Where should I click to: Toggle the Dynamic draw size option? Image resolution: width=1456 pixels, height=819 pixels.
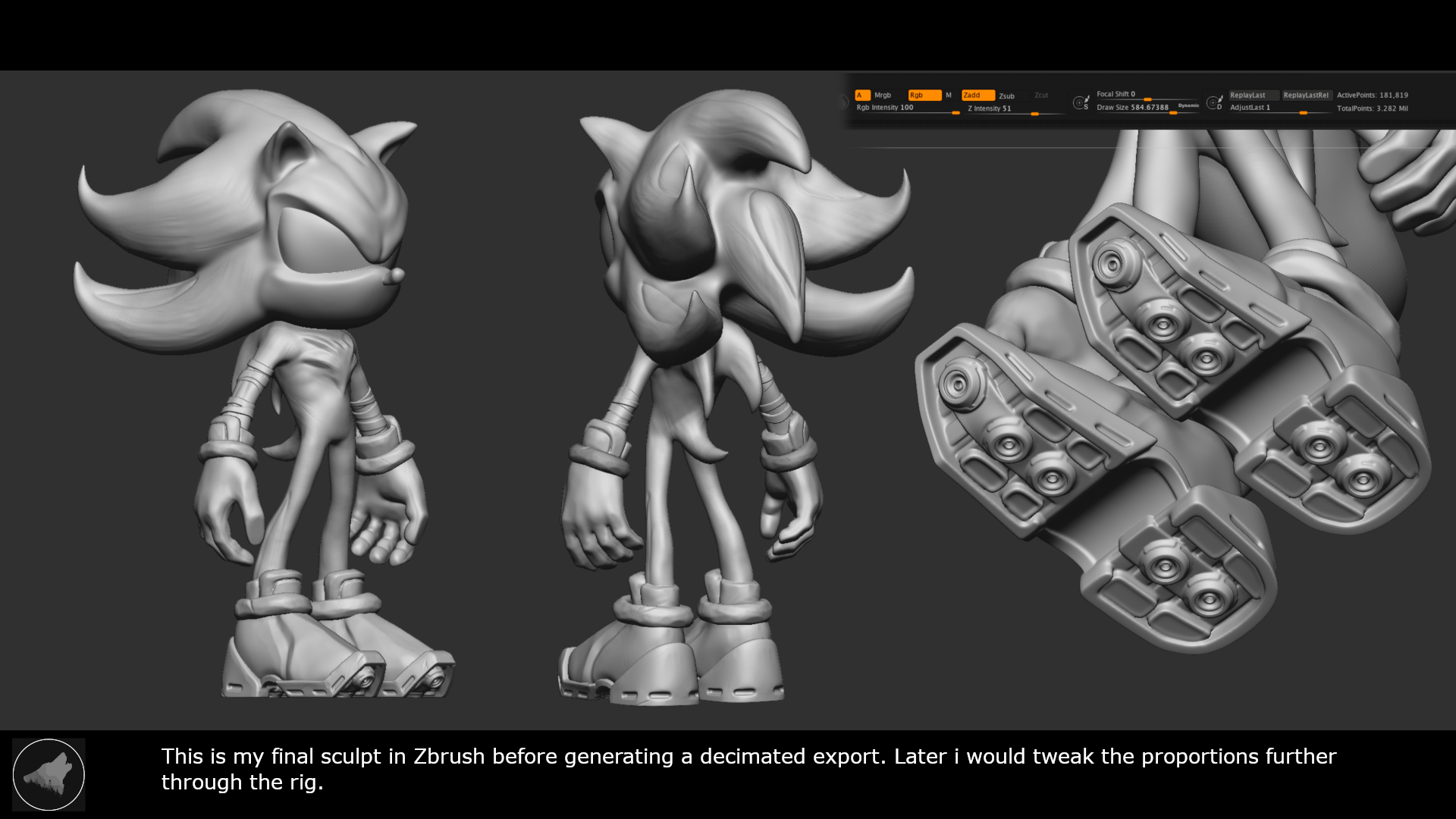pos(1188,105)
